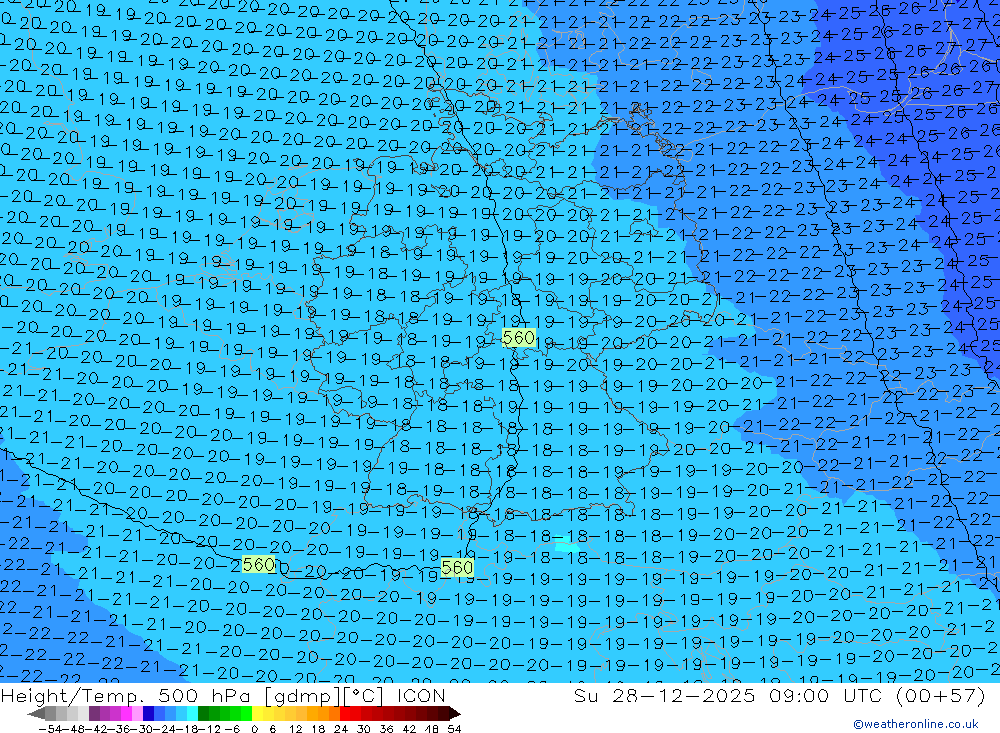Image resolution: width=1000 pixels, height=733 pixels.
Task: Click the 0 label on the legend scale
Action: [x=254, y=729]
